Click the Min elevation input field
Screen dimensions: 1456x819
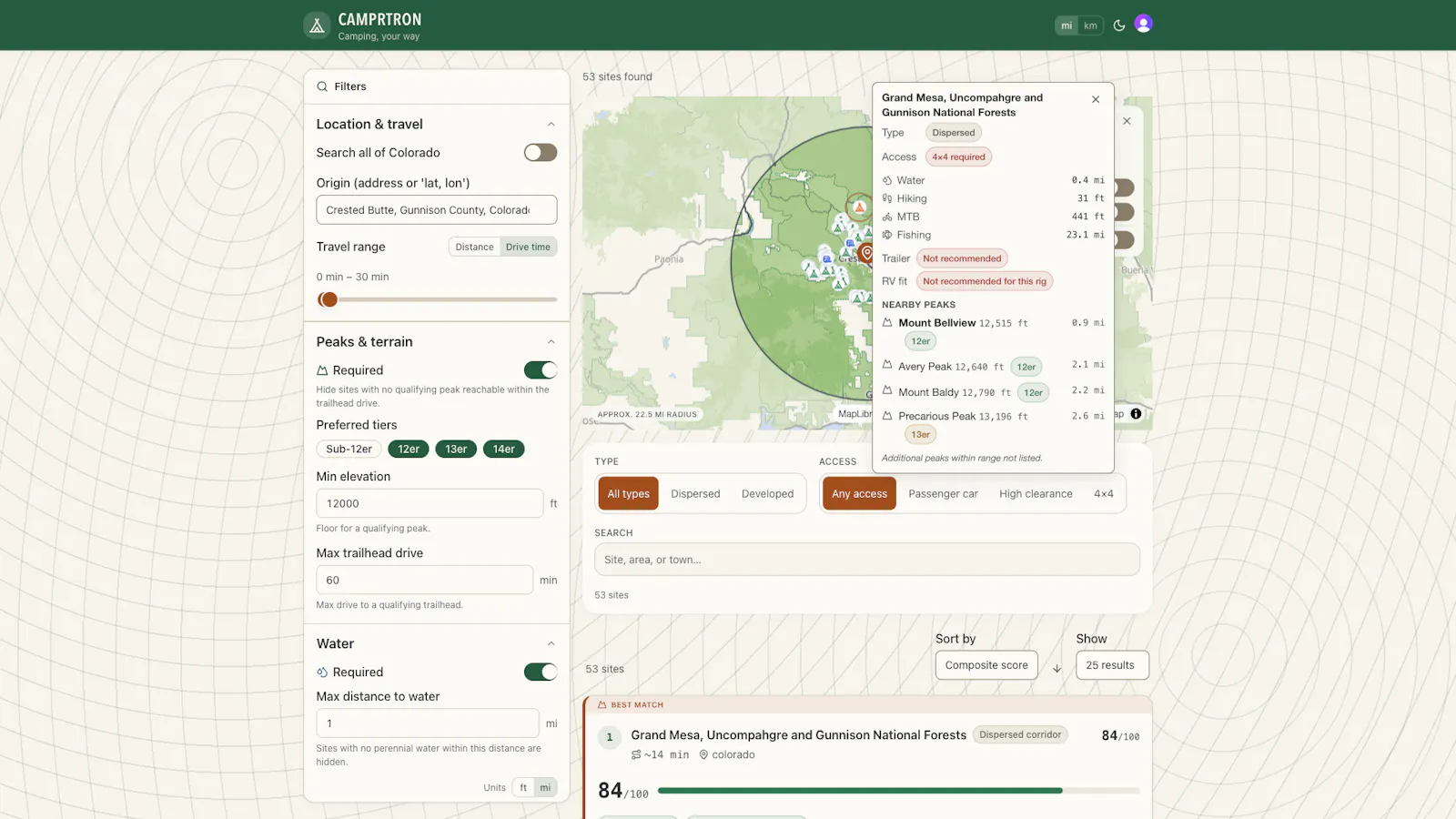tap(430, 503)
